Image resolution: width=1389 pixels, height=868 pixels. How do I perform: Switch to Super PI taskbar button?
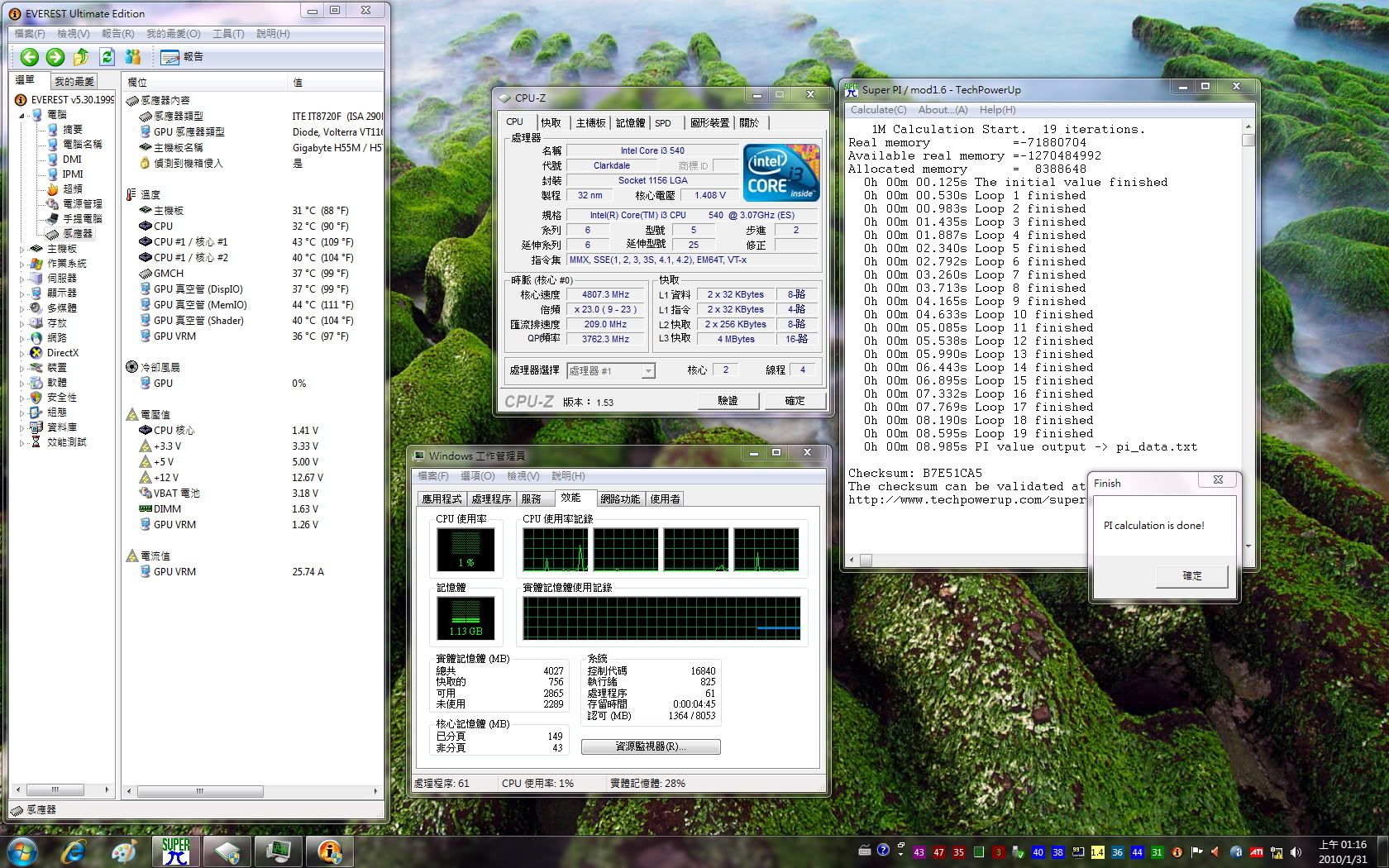point(175,851)
